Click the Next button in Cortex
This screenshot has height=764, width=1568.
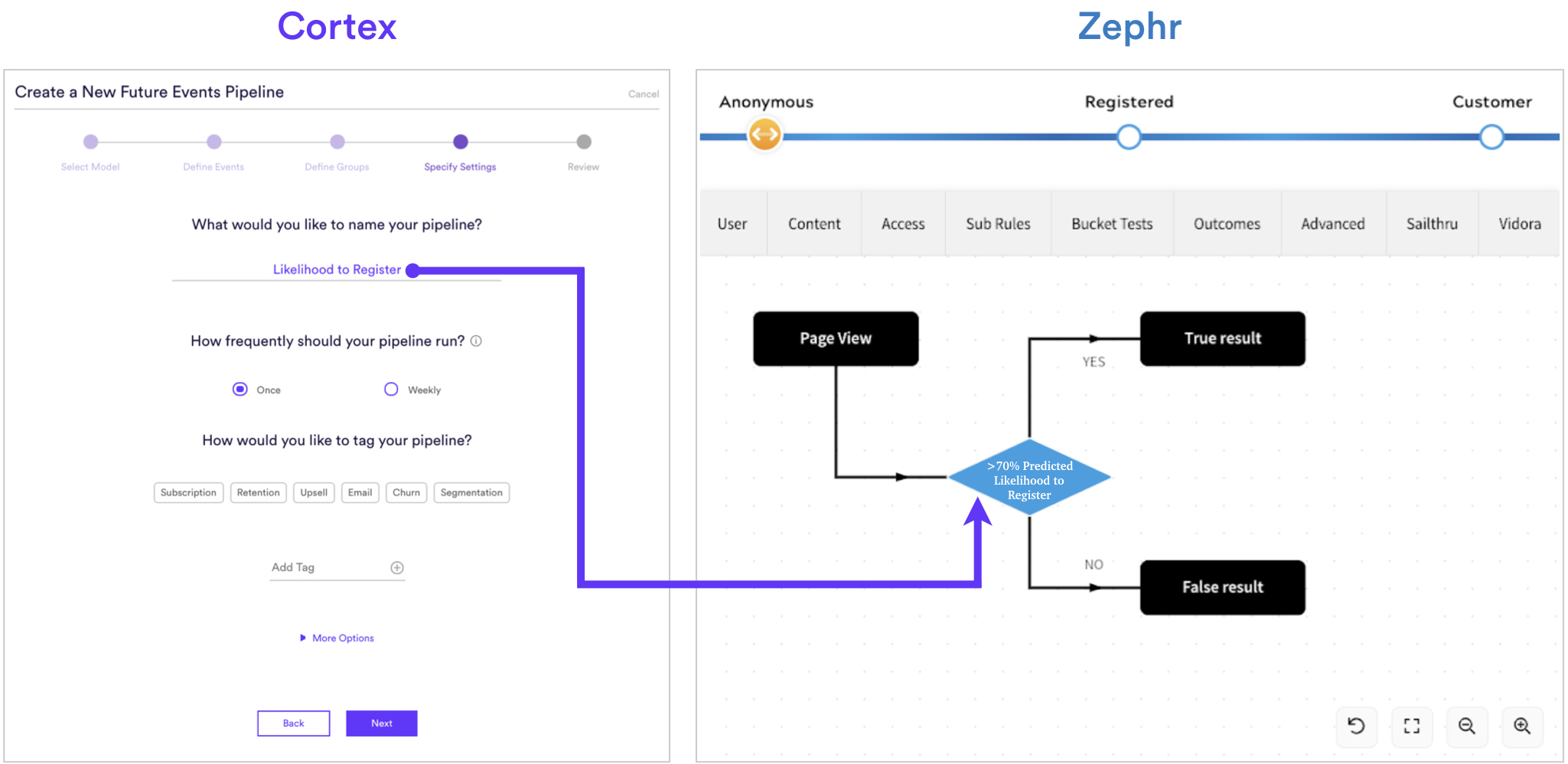[x=382, y=723]
